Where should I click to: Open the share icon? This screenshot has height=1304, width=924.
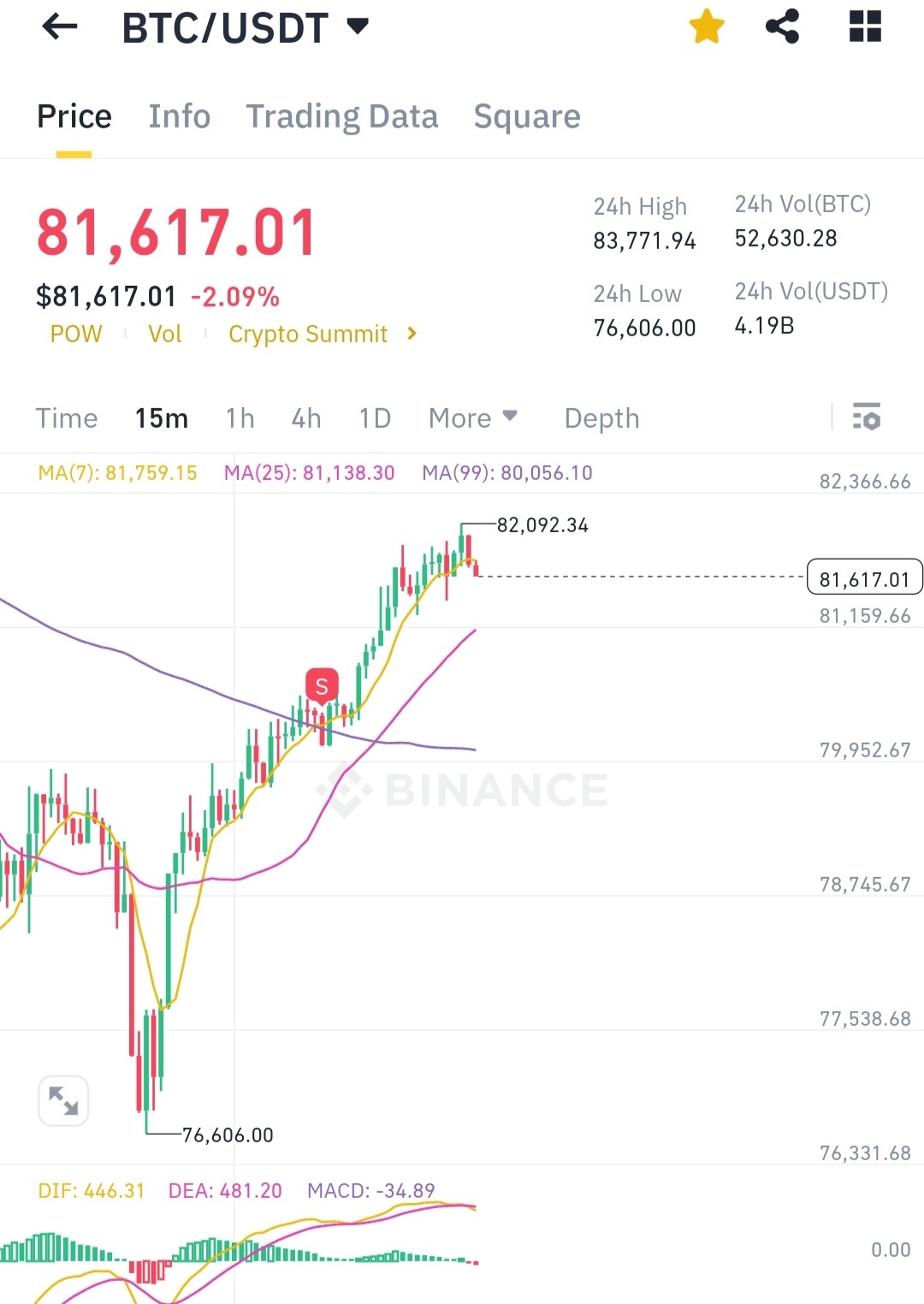pyautogui.click(x=782, y=27)
